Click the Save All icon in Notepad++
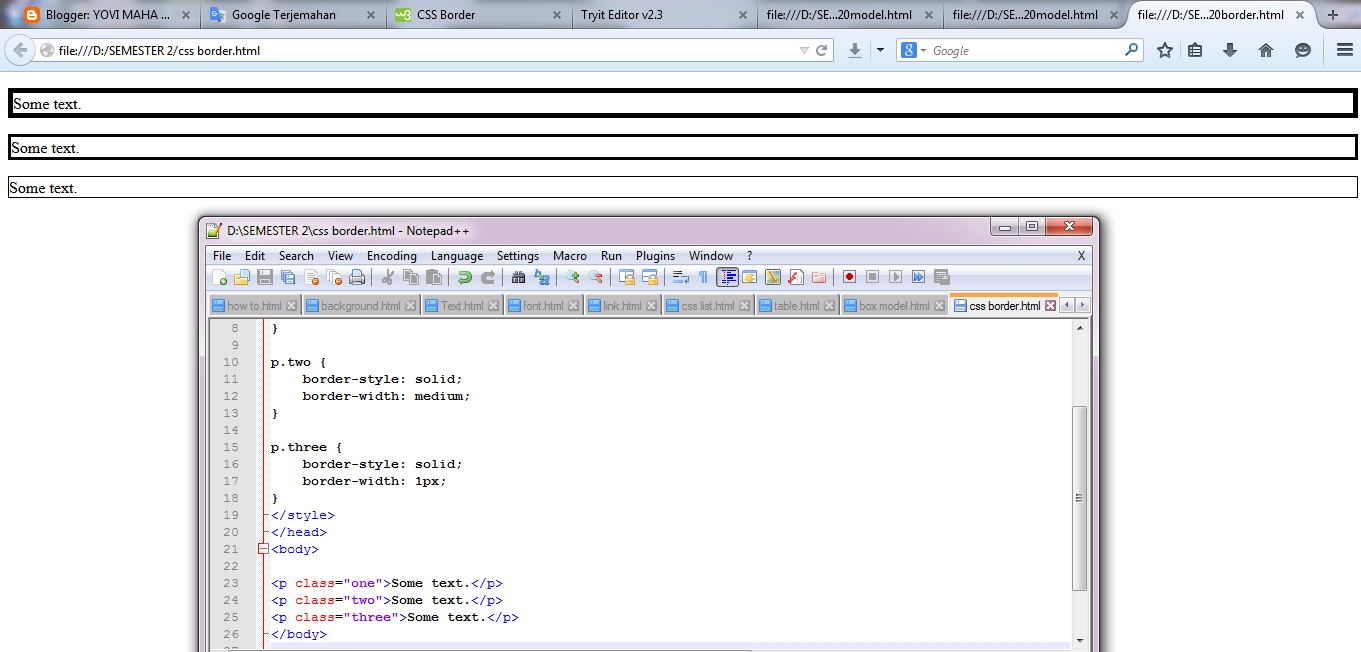Image resolution: width=1361 pixels, height=652 pixels. [288, 277]
